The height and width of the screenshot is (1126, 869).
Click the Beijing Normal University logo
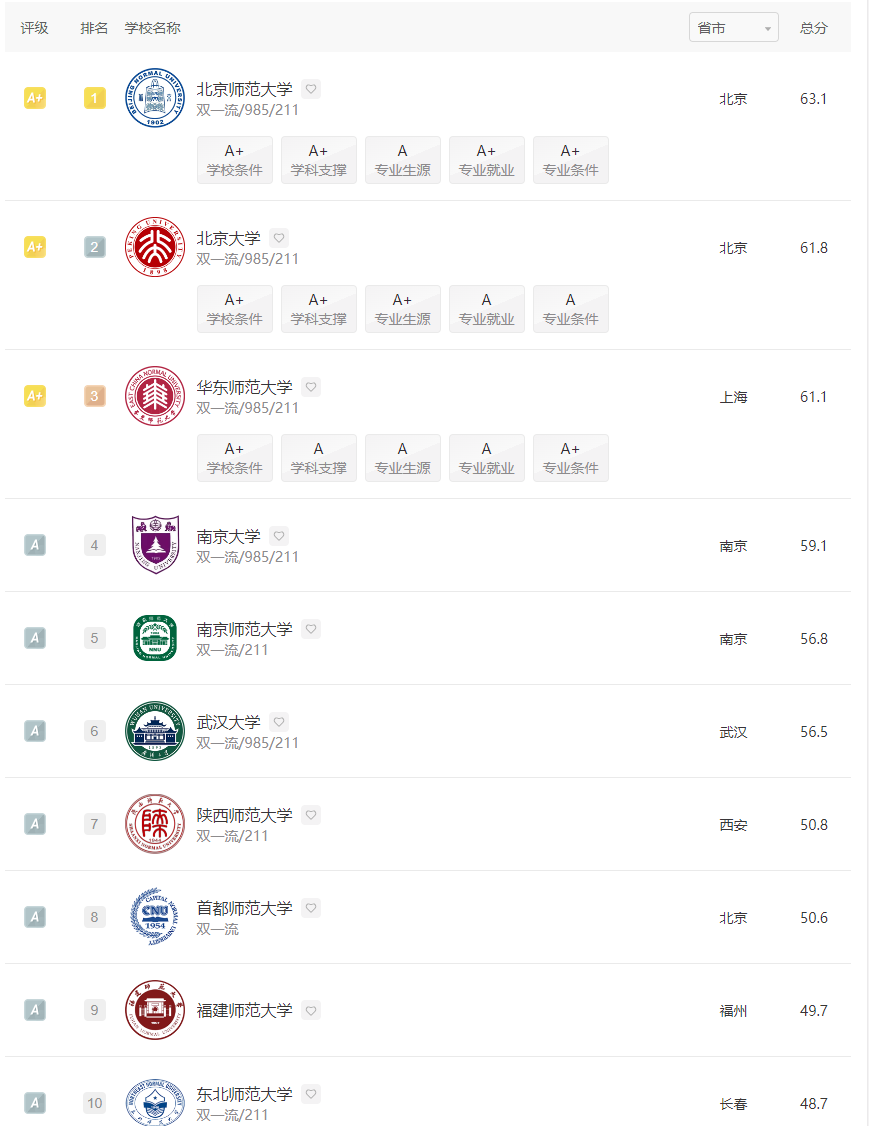tap(155, 98)
